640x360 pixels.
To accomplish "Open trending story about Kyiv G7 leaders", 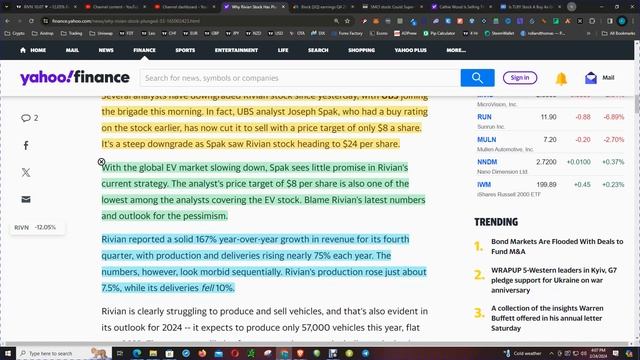I will tap(554, 280).
